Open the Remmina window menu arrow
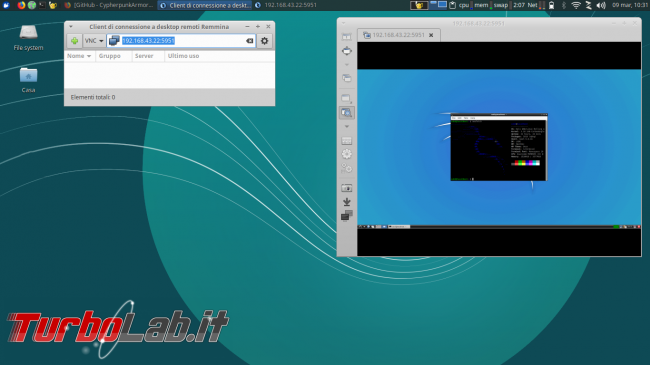The height and width of the screenshot is (365, 650). (x=71, y=27)
